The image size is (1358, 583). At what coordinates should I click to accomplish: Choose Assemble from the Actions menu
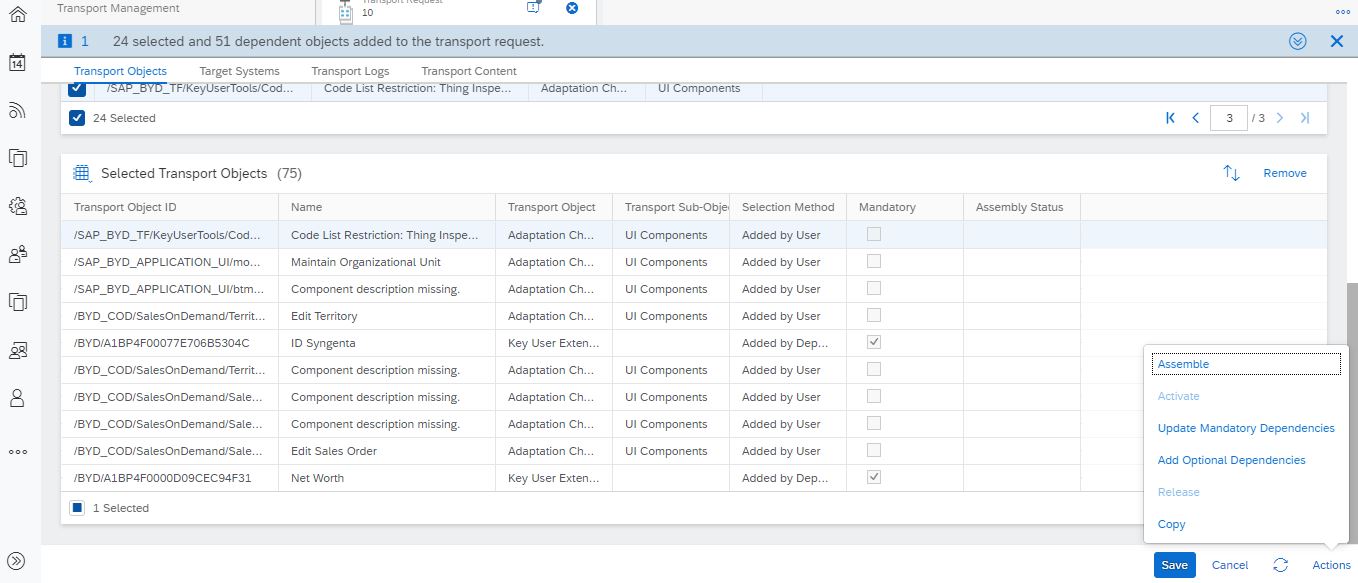pos(1183,364)
